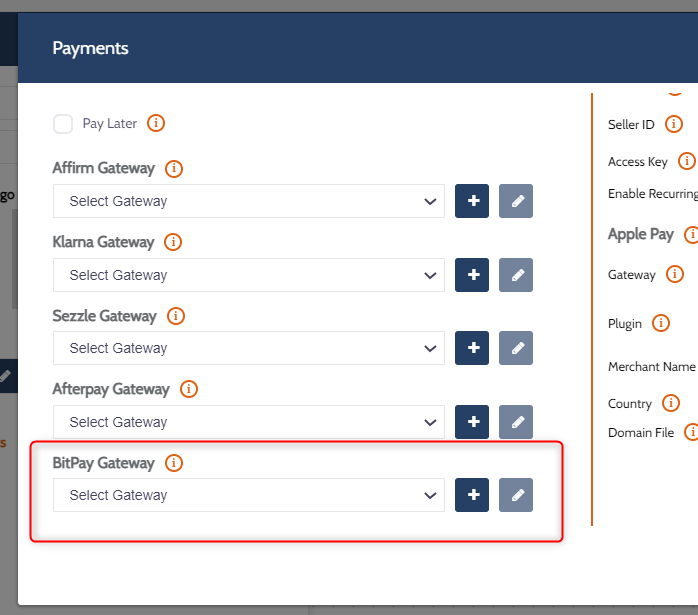Add a new Sezzle gateway with plus button
This screenshot has width=698, height=615.
click(x=472, y=348)
